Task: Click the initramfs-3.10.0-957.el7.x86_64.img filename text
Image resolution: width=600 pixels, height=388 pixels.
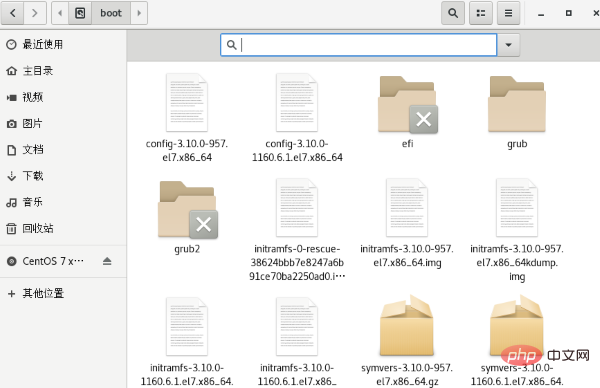Action: pos(407,256)
